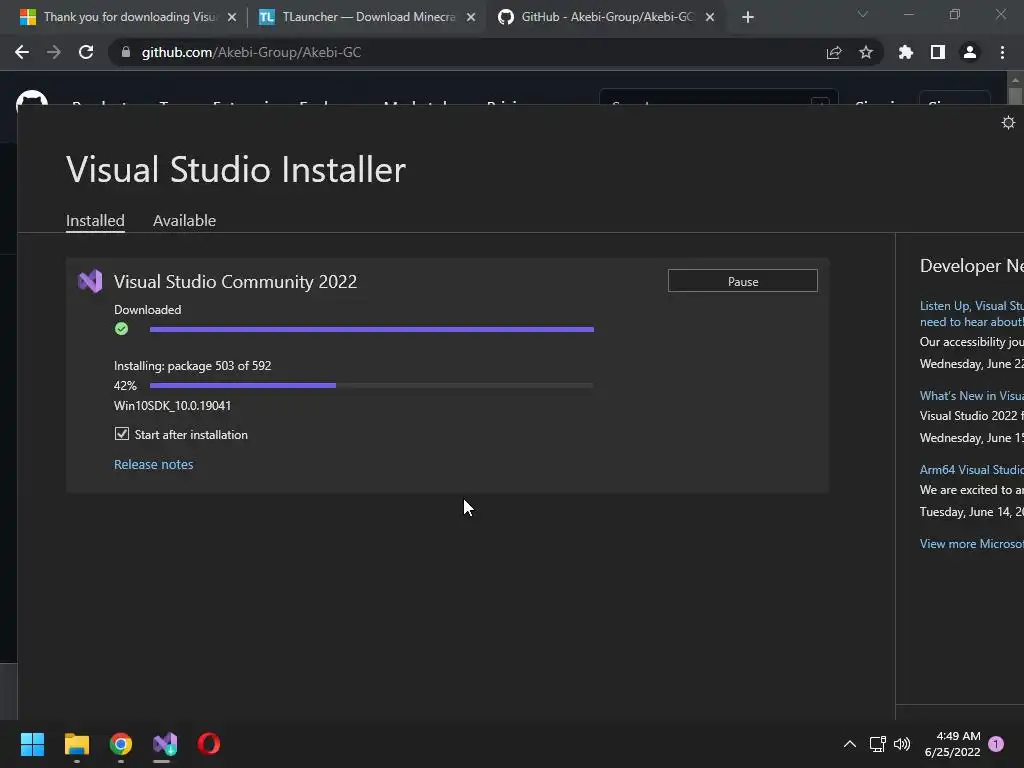This screenshot has height=768, width=1024.
Task: Open 'Listen Up, Visual Studio' news link
Action: click(972, 313)
